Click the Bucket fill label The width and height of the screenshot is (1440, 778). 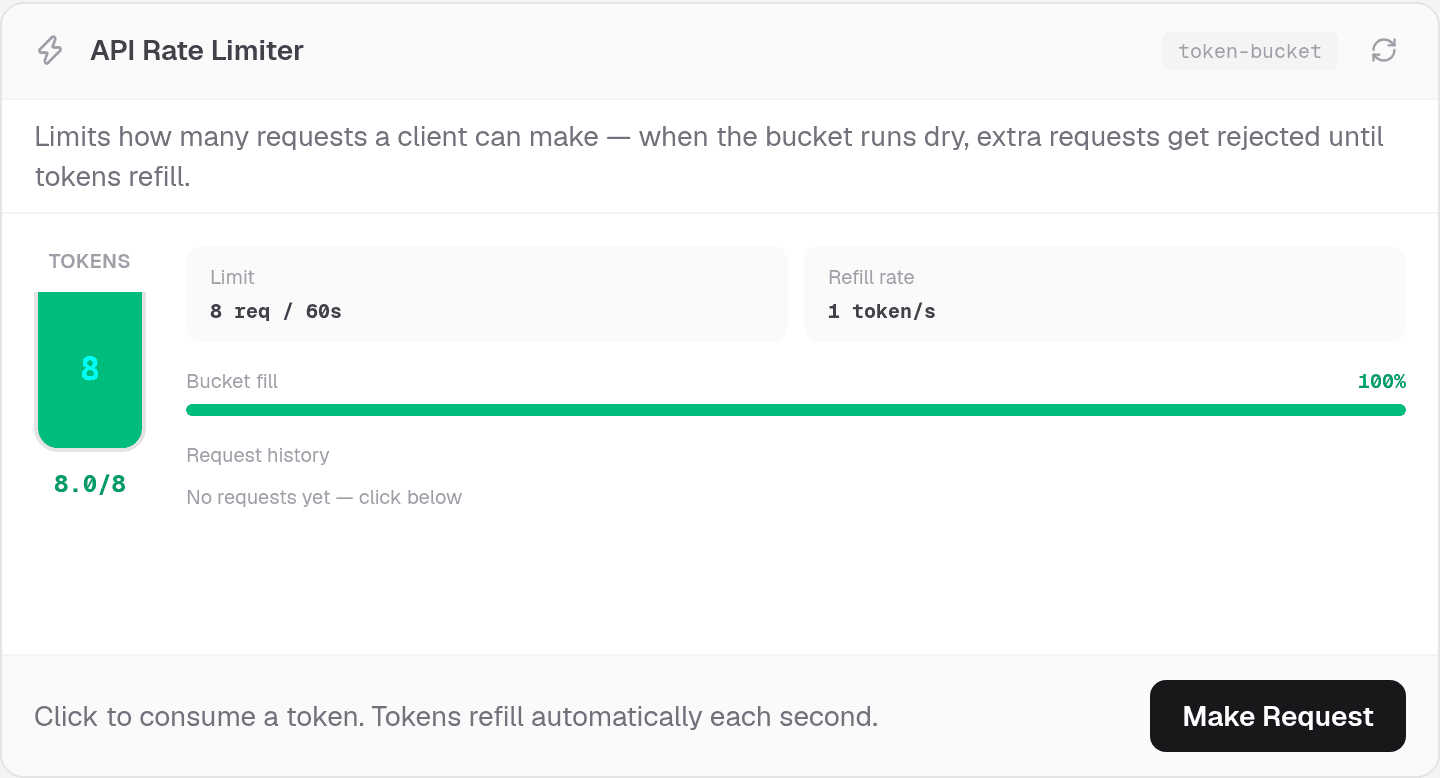click(232, 381)
